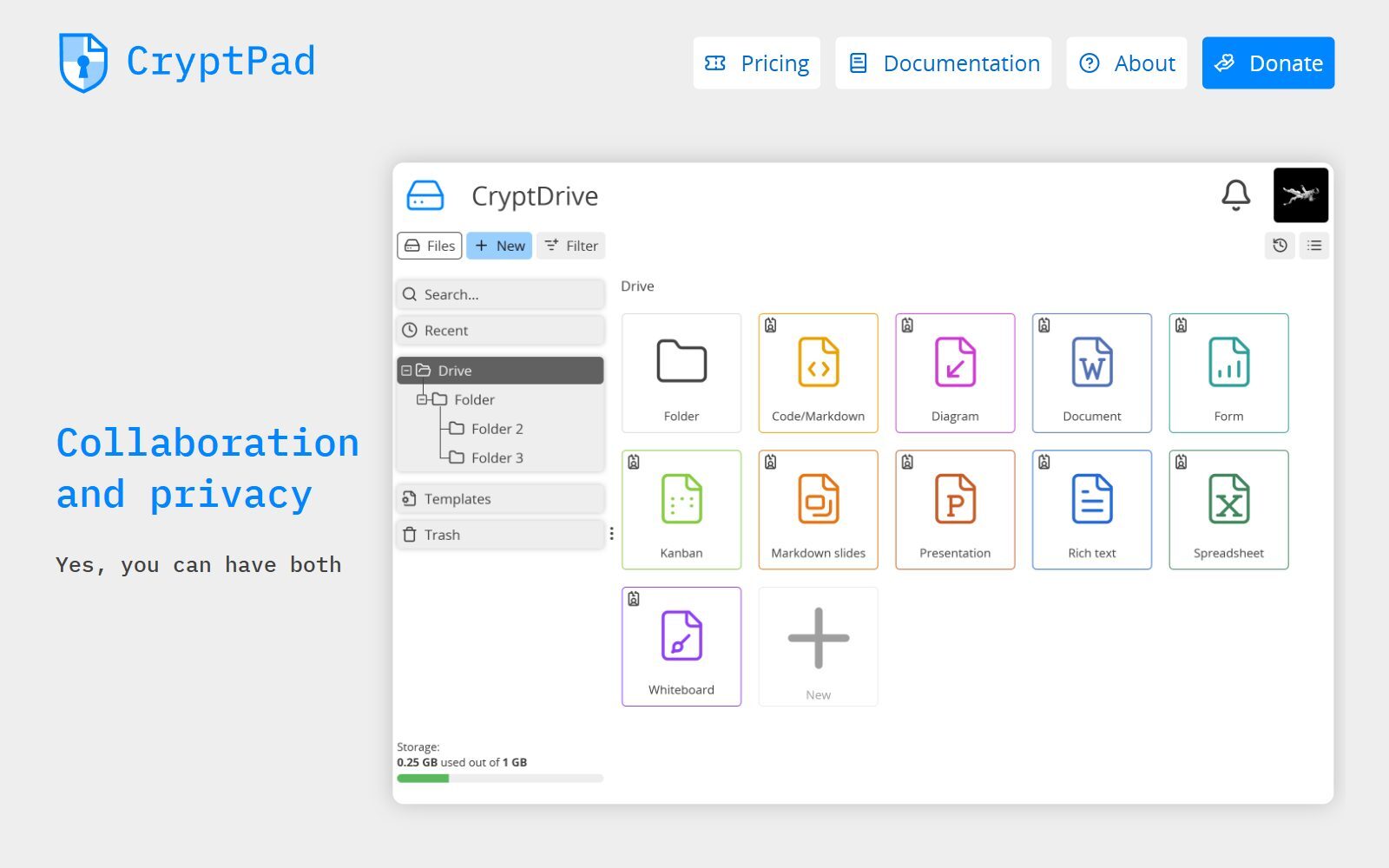Create a new Diagram document

[955, 373]
